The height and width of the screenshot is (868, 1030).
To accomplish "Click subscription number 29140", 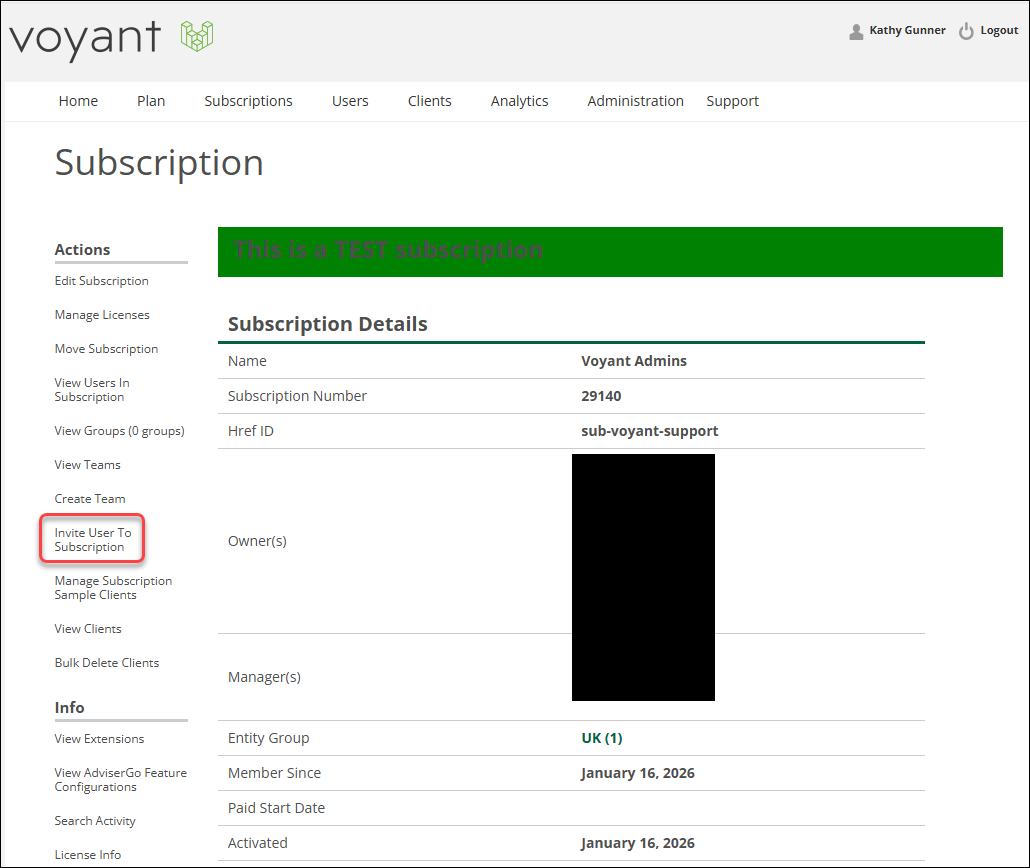I will click(x=601, y=396).
